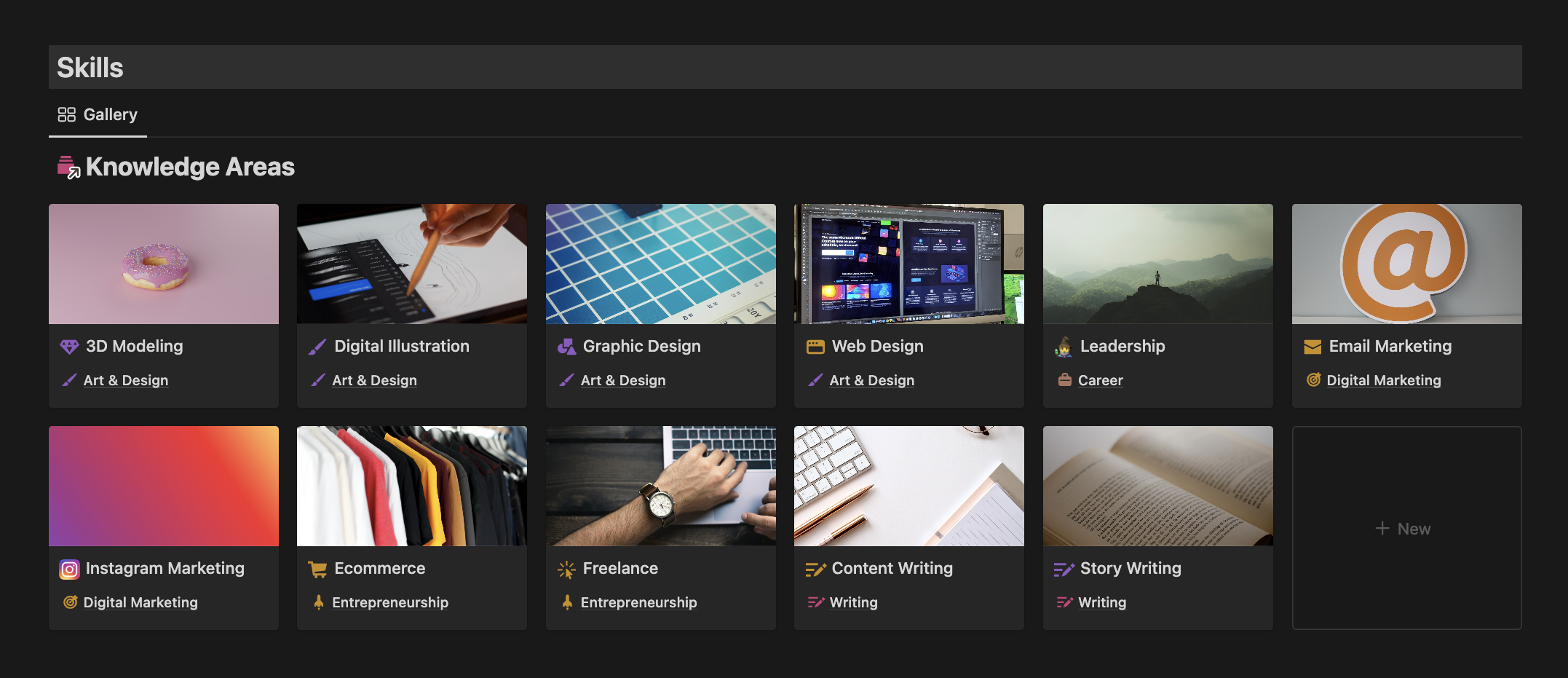Click the mage emoji on Leadership card
Viewport: 1568px width, 678px height.
pos(1064,346)
